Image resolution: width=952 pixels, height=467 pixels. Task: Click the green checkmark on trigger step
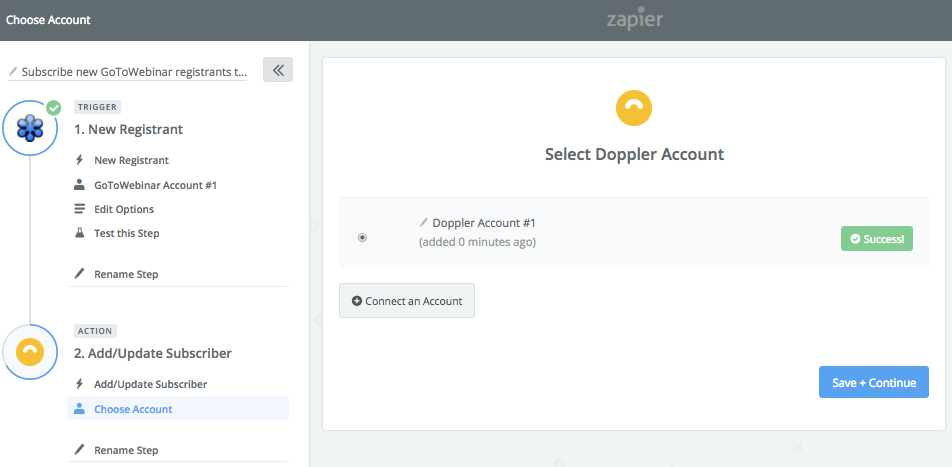[x=54, y=108]
